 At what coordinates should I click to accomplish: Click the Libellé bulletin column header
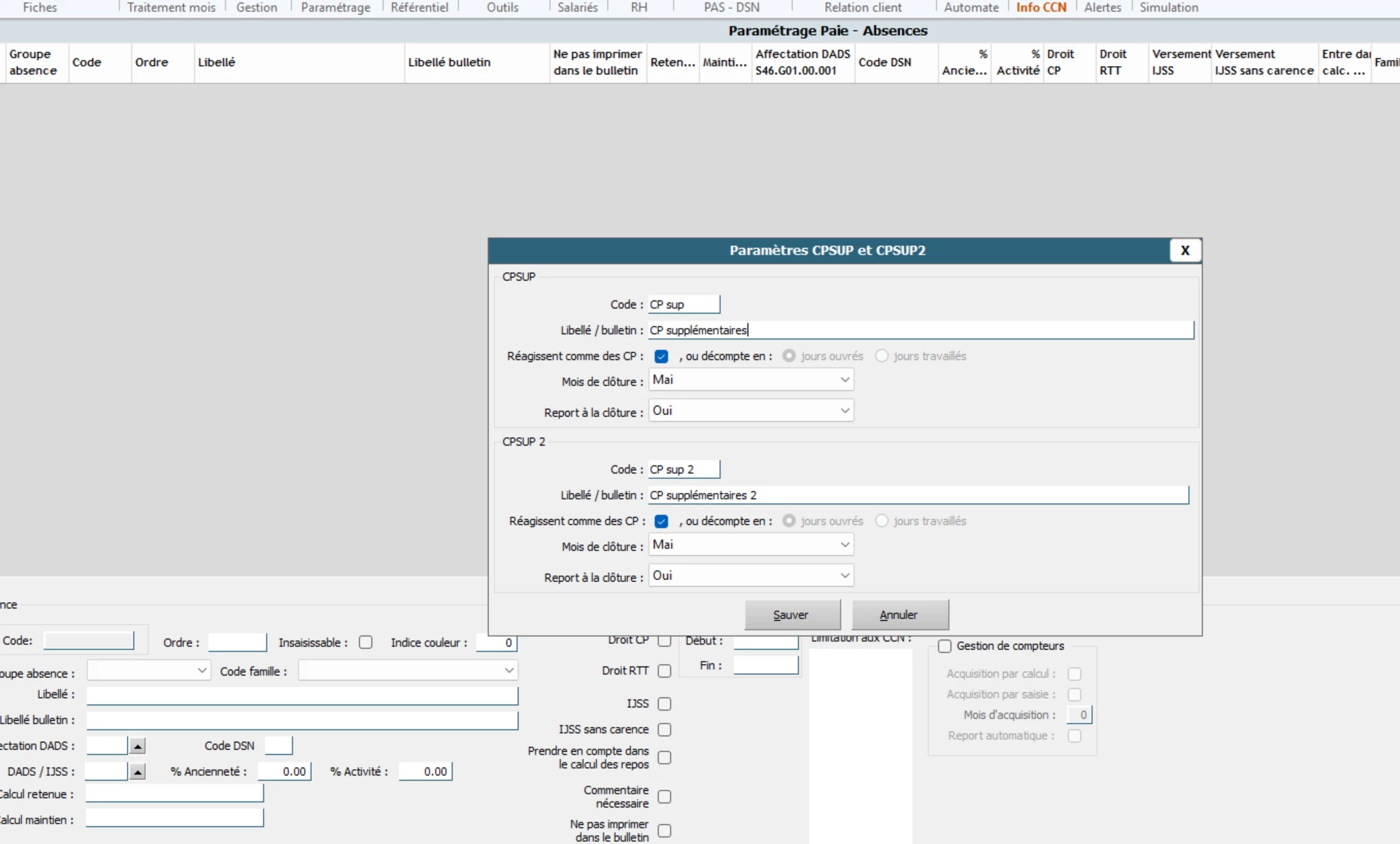click(x=449, y=63)
